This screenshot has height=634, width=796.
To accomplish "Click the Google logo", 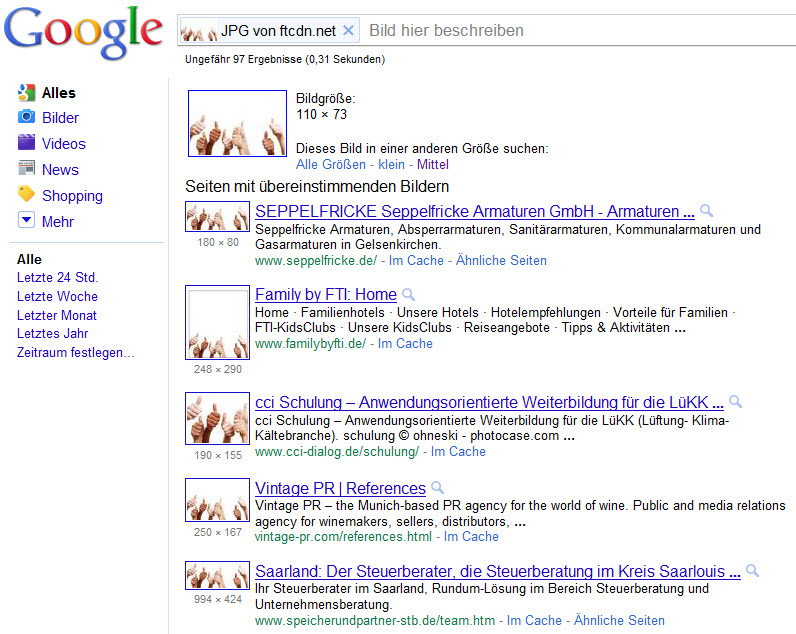I will [83, 32].
